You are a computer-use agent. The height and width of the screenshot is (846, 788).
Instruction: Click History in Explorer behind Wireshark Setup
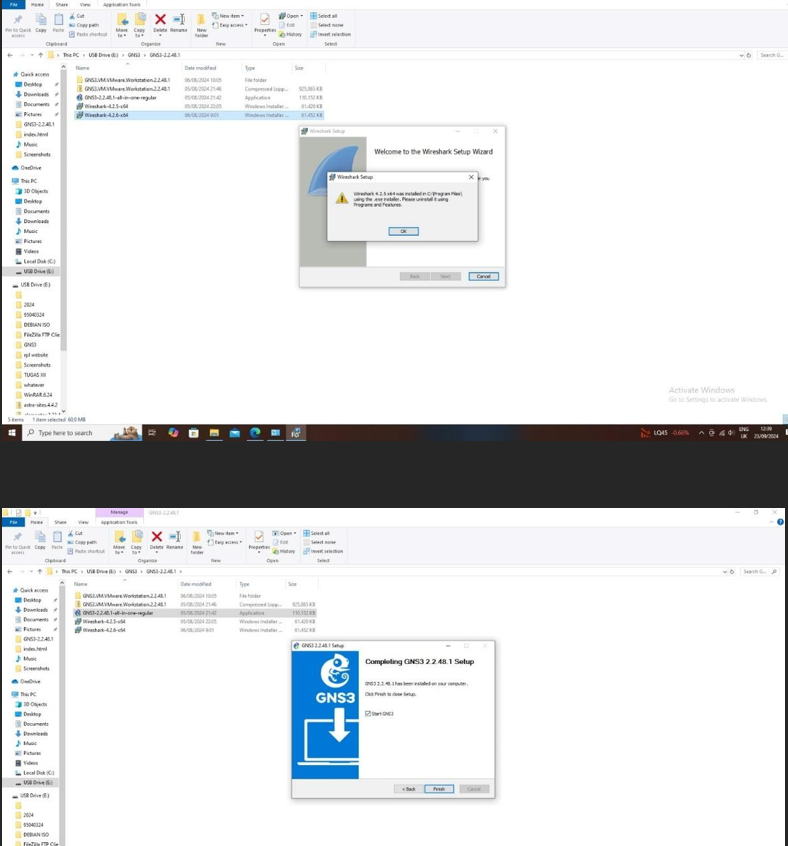click(x=290, y=34)
